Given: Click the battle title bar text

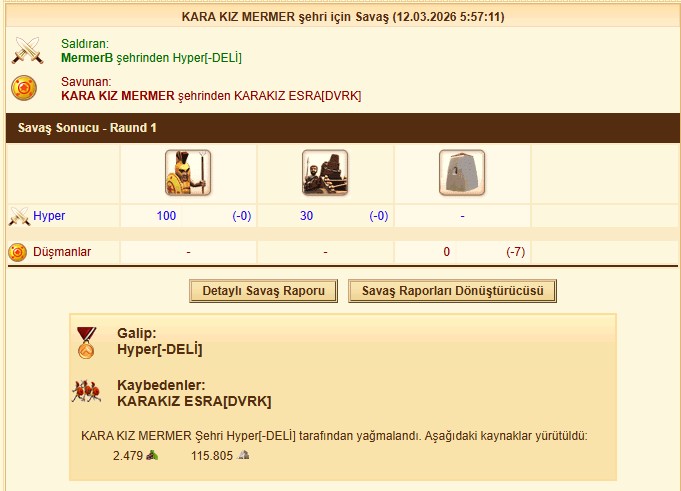Looking at the screenshot, I should coord(343,17).
